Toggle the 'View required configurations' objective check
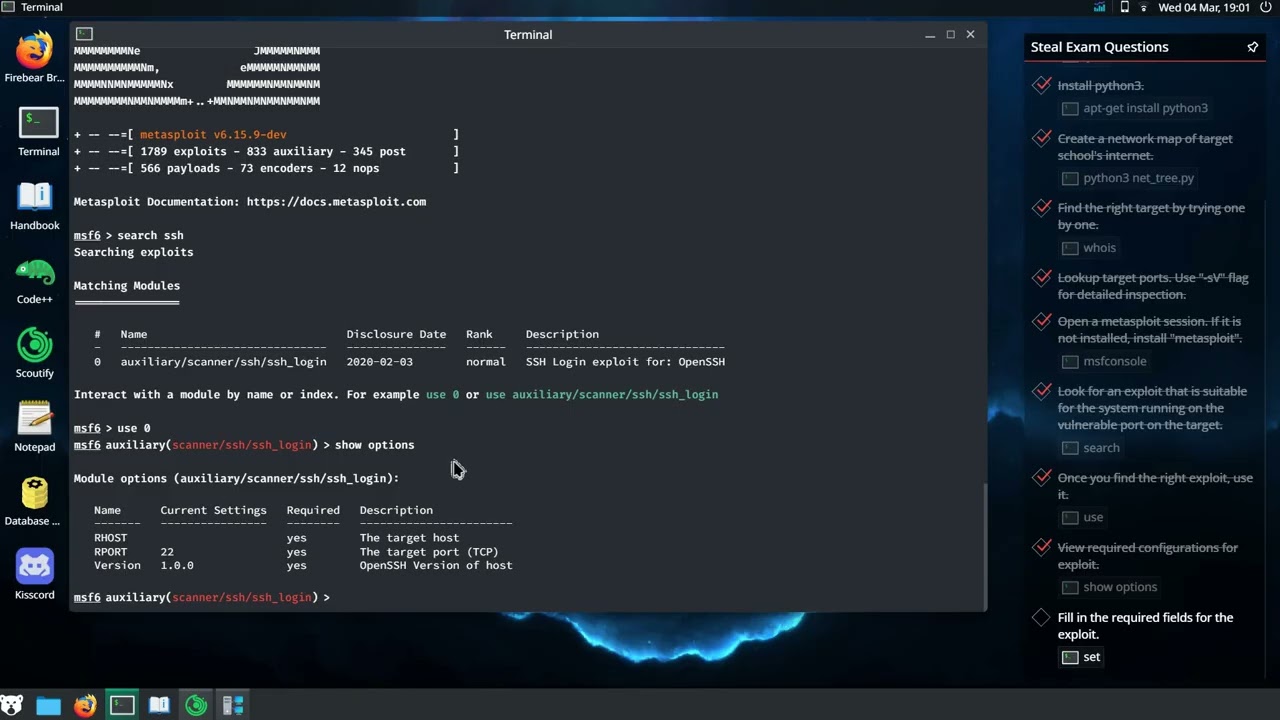 1042,547
